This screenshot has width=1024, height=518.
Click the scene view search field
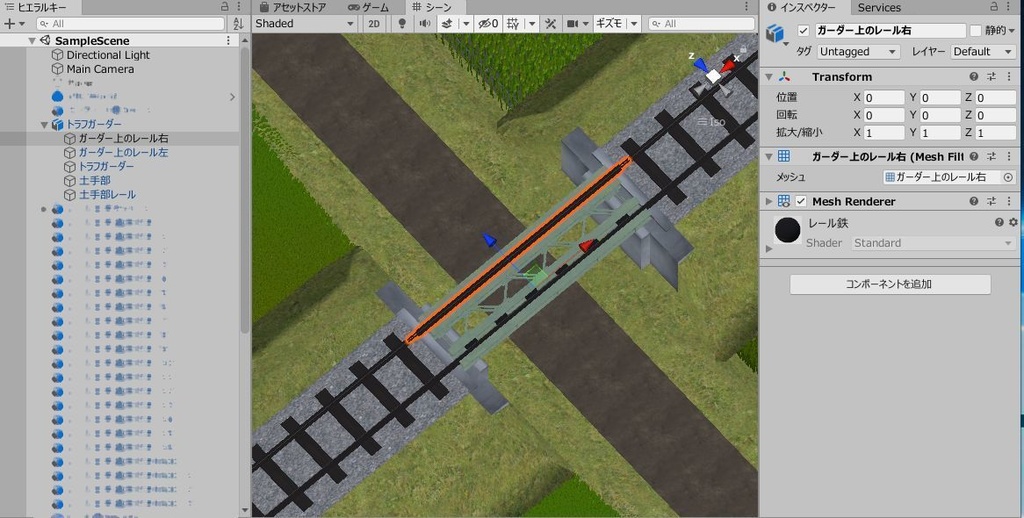[701, 24]
